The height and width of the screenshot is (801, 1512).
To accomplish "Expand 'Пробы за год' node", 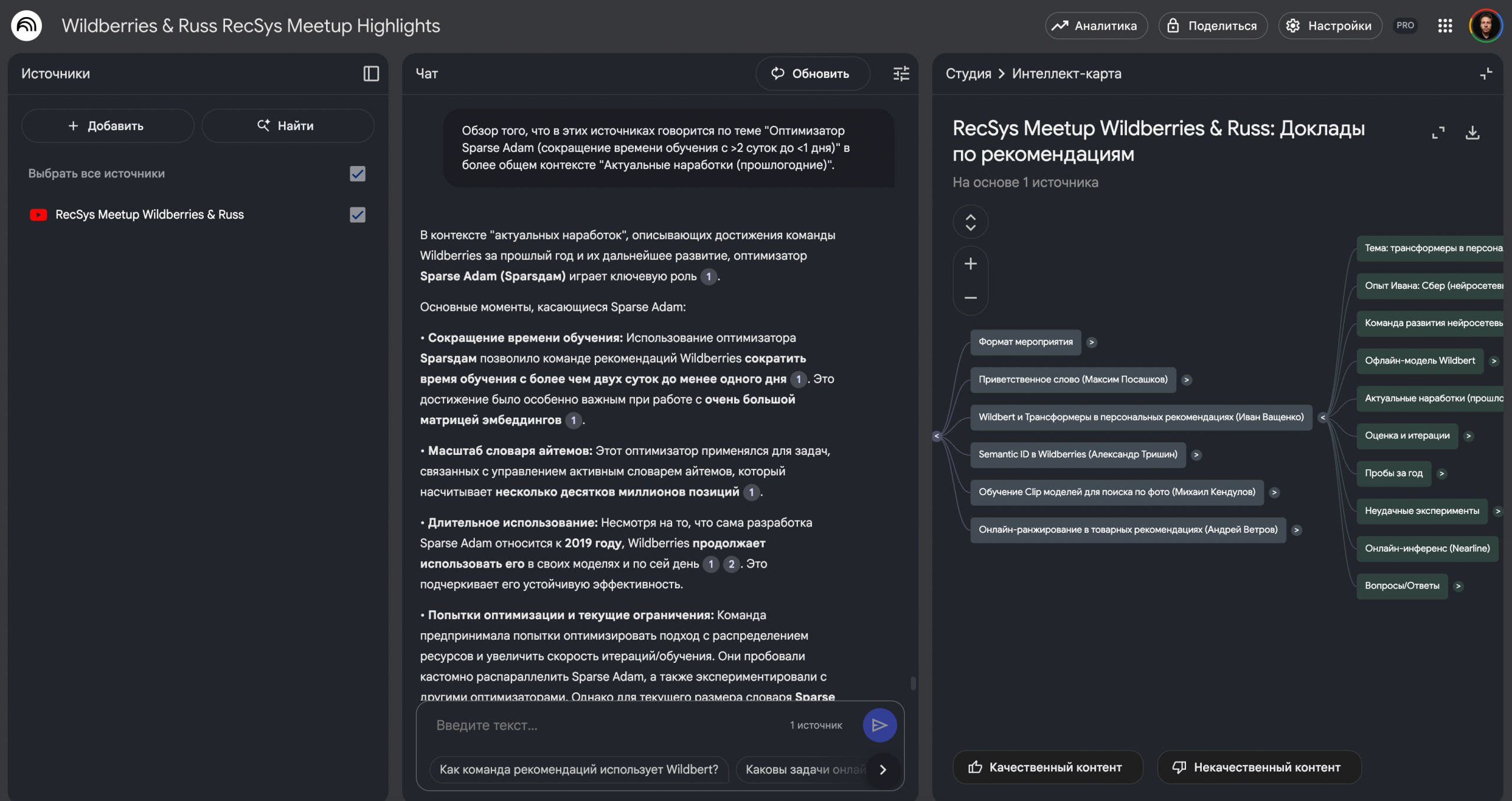I will coord(1441,473).
